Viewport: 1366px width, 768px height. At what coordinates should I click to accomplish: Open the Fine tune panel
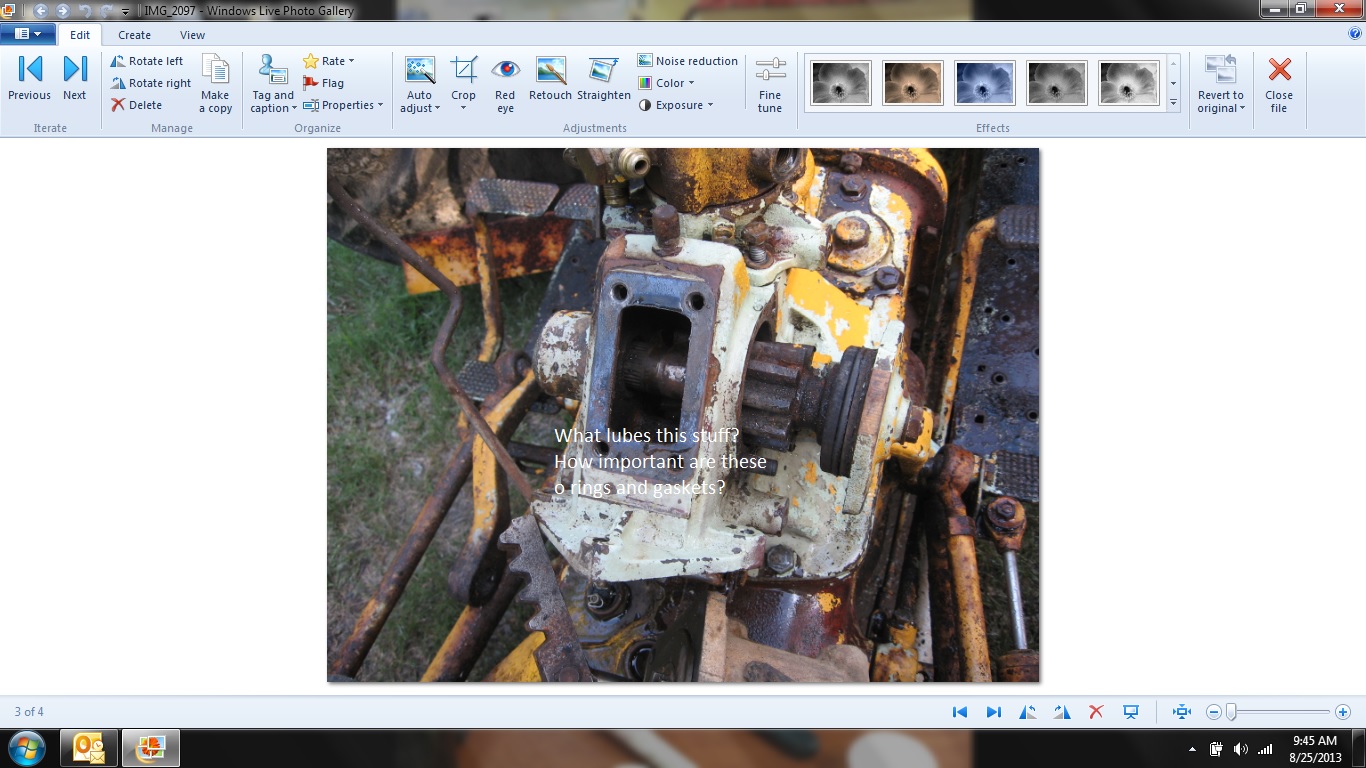click(x=770, y=84)
